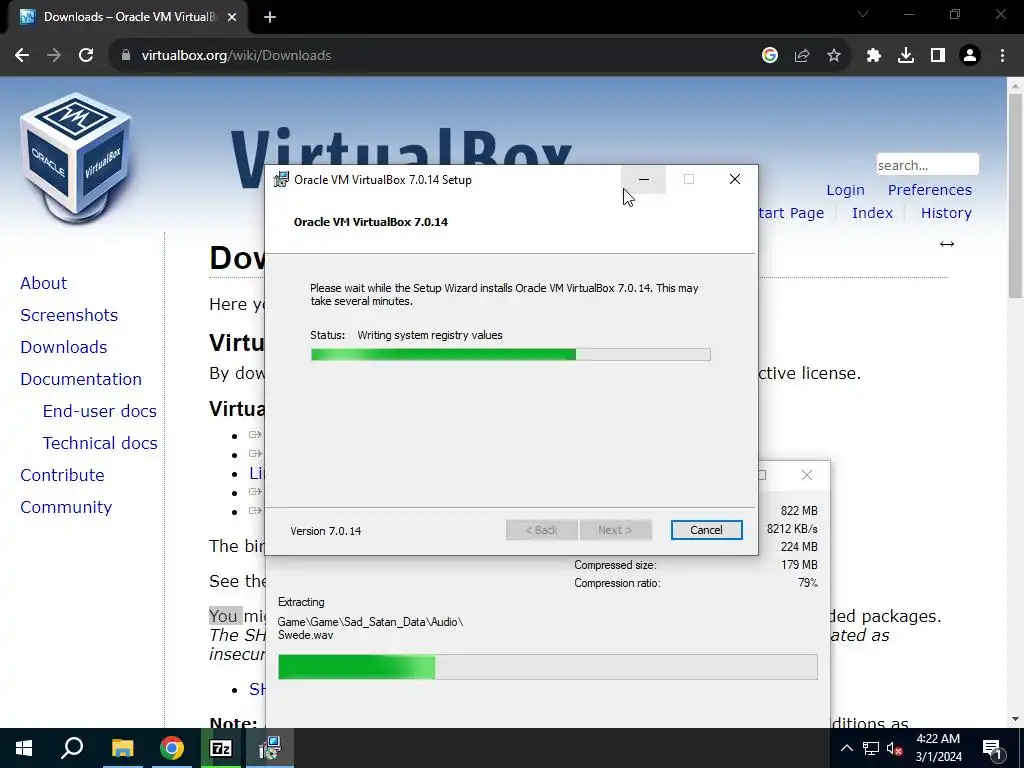Image resolution: width=1024 pixels, height=768 pixels.
Task: Click the VirtualBox cube logo
Action: click(x=76, y=157)
